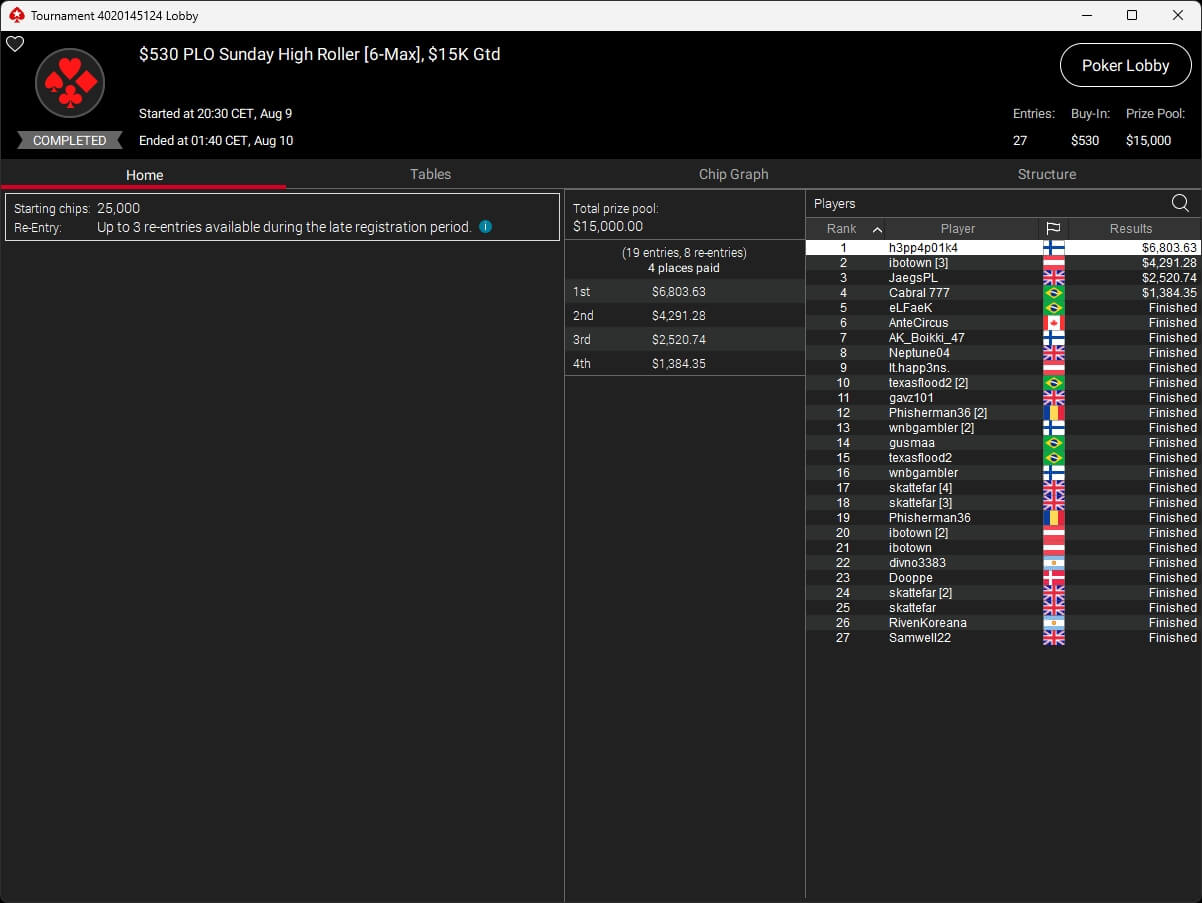Click the flag beside Phisherman36 [2]
The height and width of the screenshot is (903, 1202).
[1053, 413]
